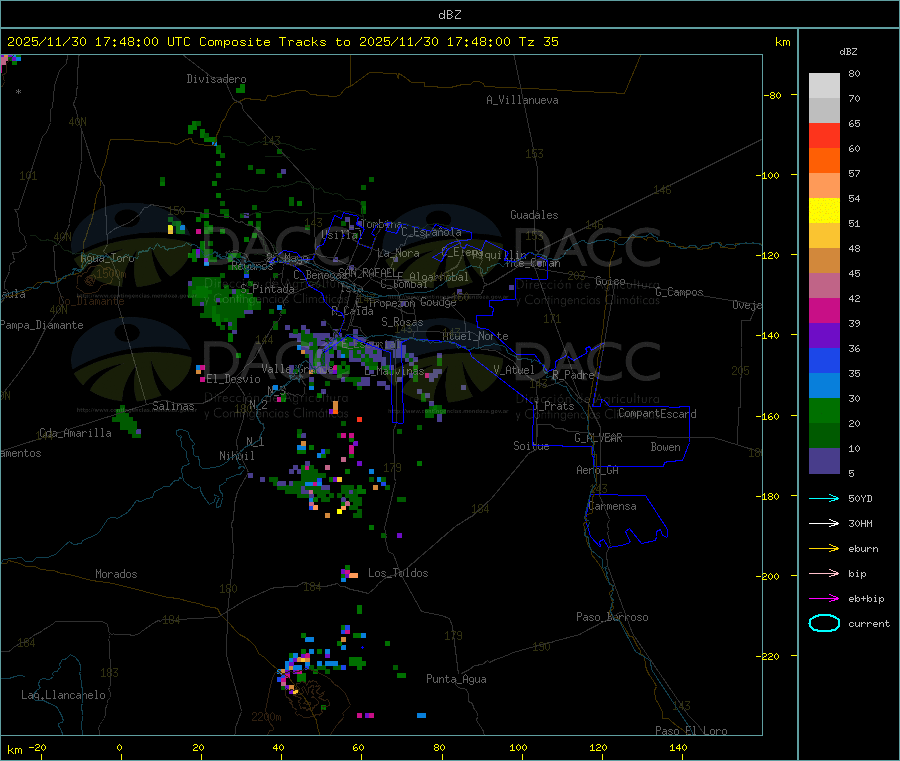This screenshot has width=900, height=761.
Task: Click the 0 km horizontal axis tick
Action: tap(119, 747)
